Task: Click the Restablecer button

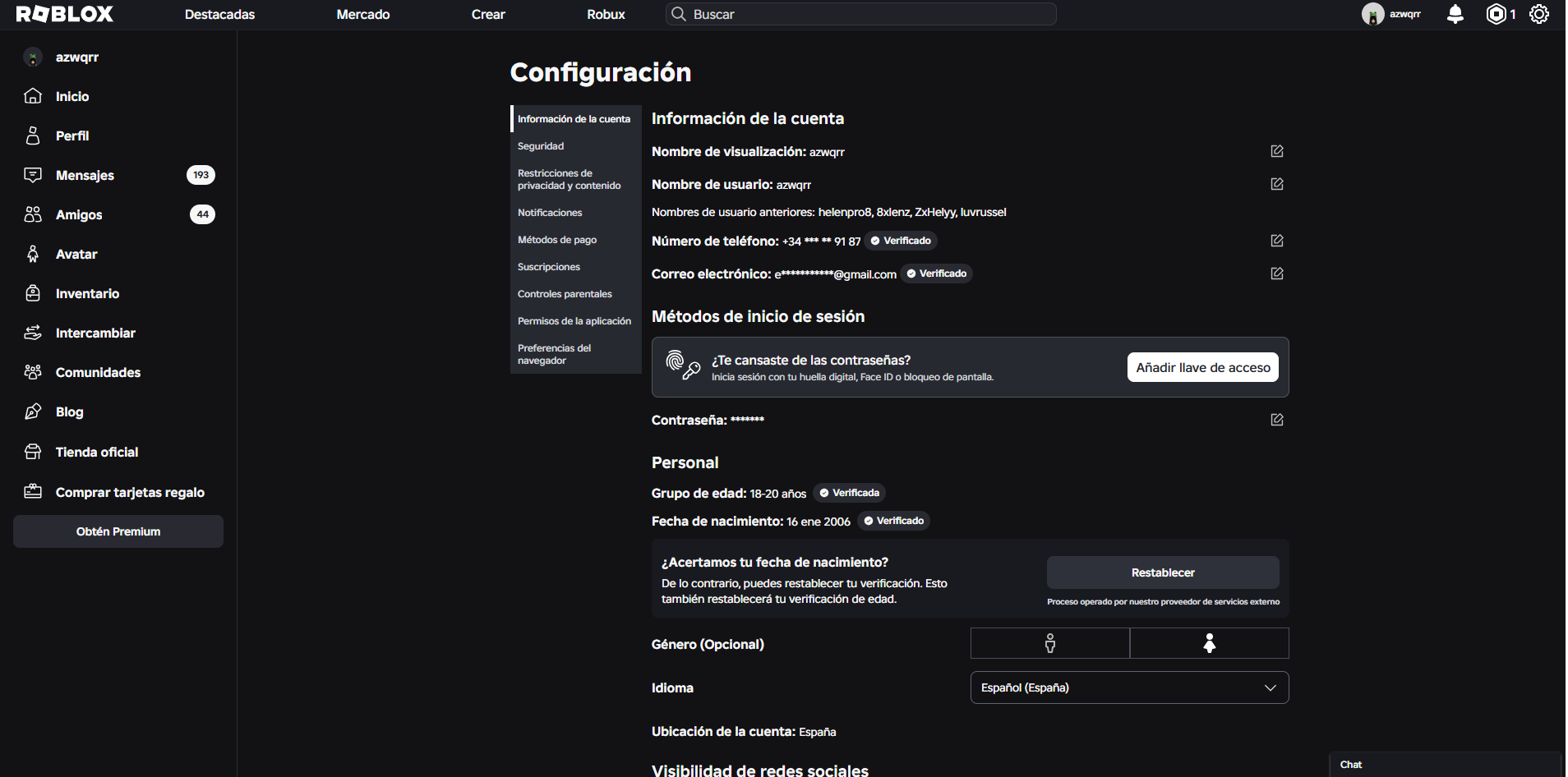Action: (x=1163, y=572)
